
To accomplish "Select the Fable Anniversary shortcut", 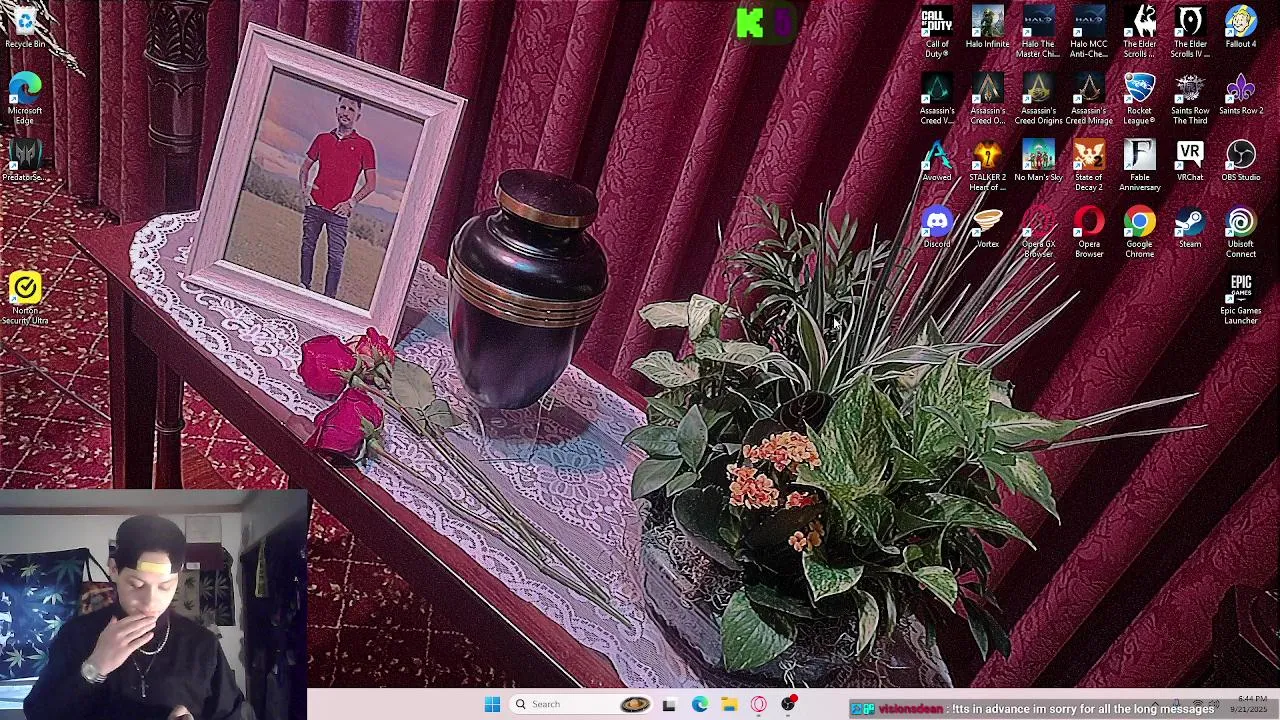I will click(1140, 166).
